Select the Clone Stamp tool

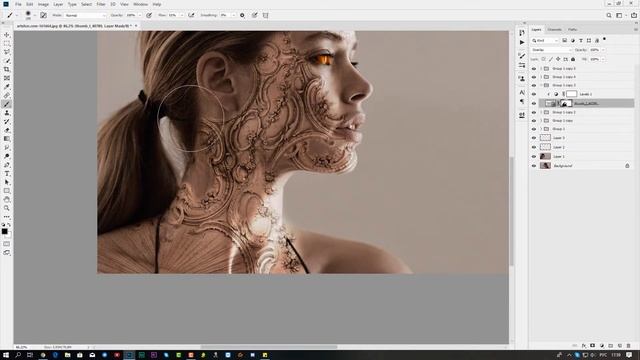coord(7,113)
